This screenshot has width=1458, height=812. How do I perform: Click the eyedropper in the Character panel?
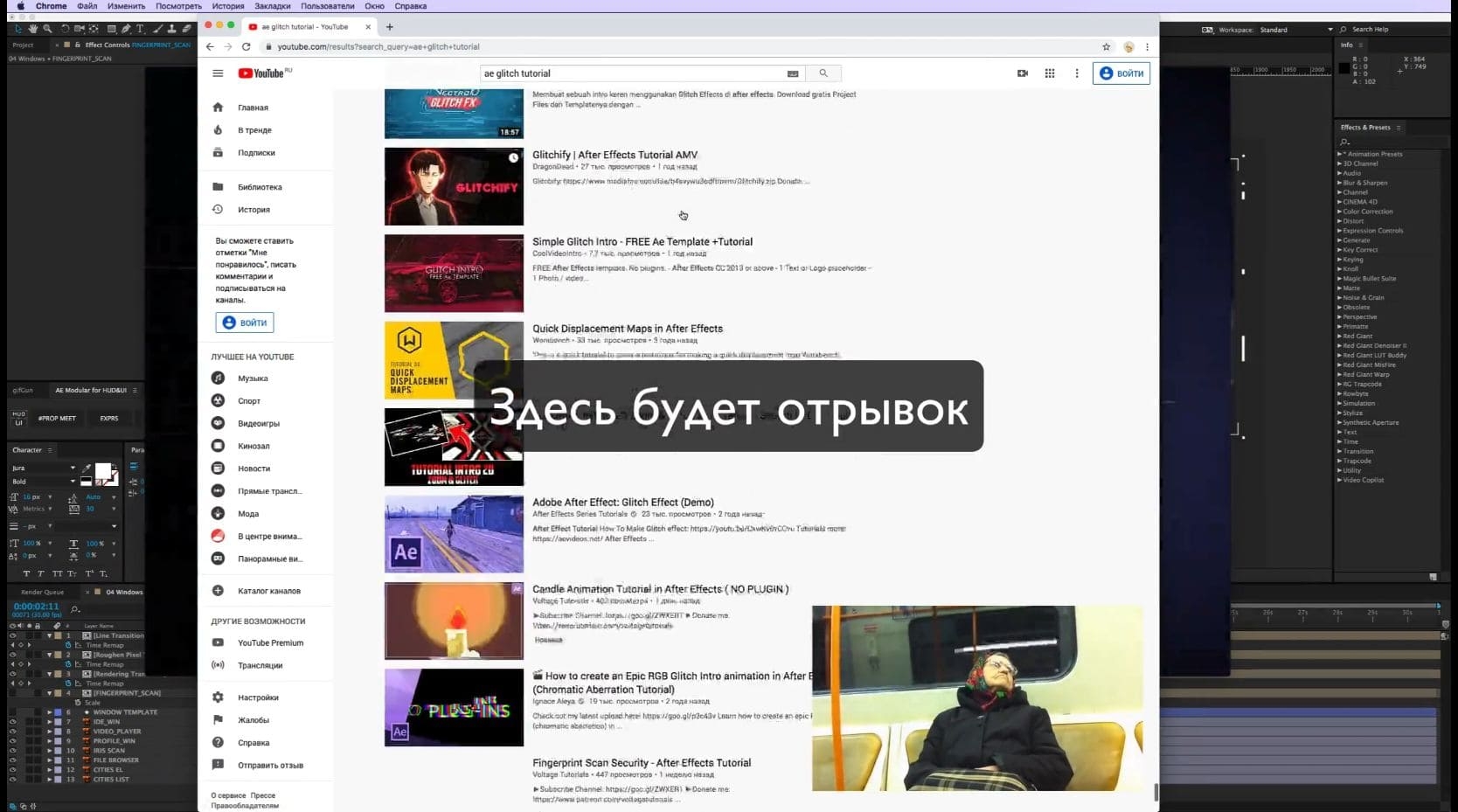[87, 469]
